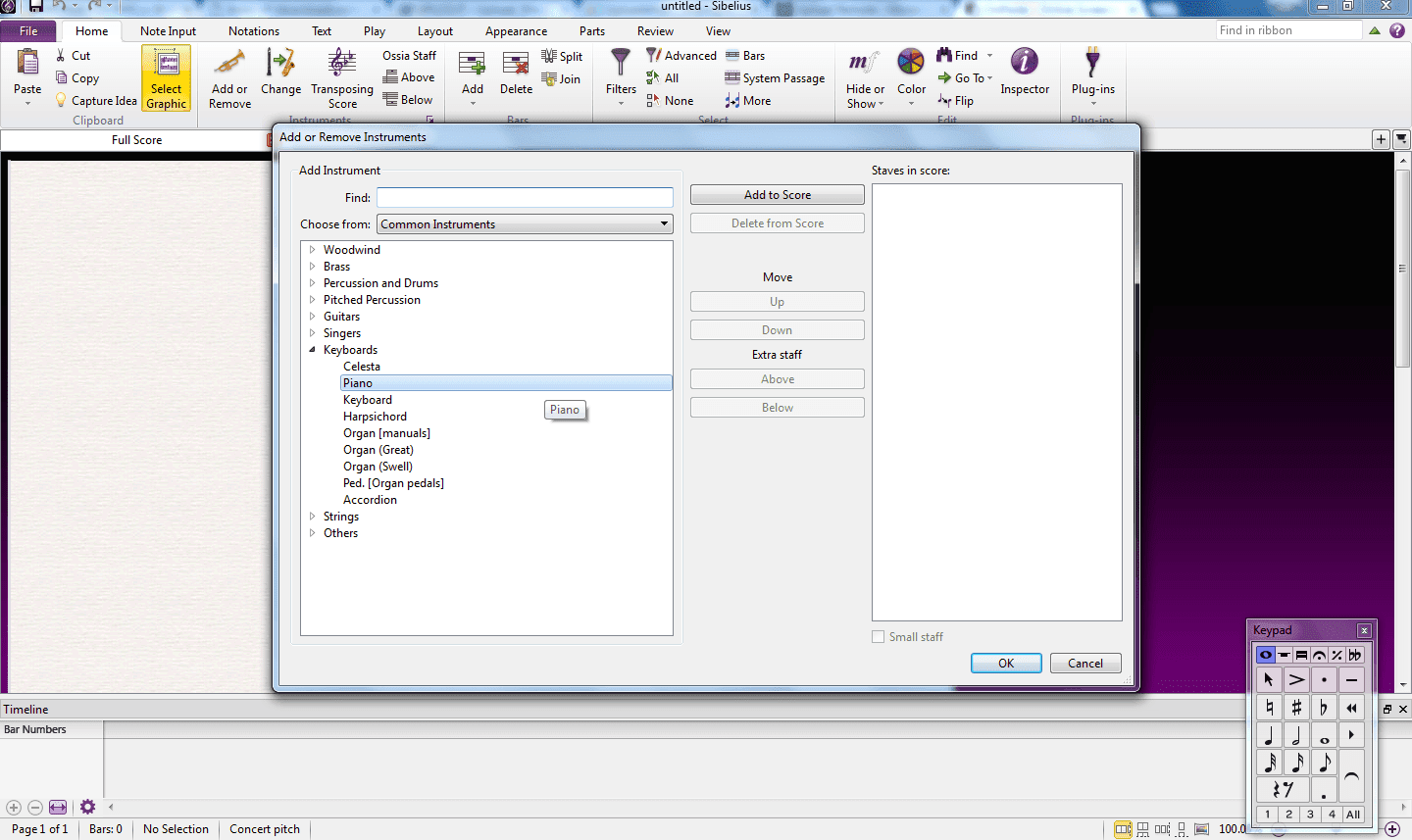The image size is (1412, 840).
Task: Open the Go To dropdown arrow
Action: point(989,78)
